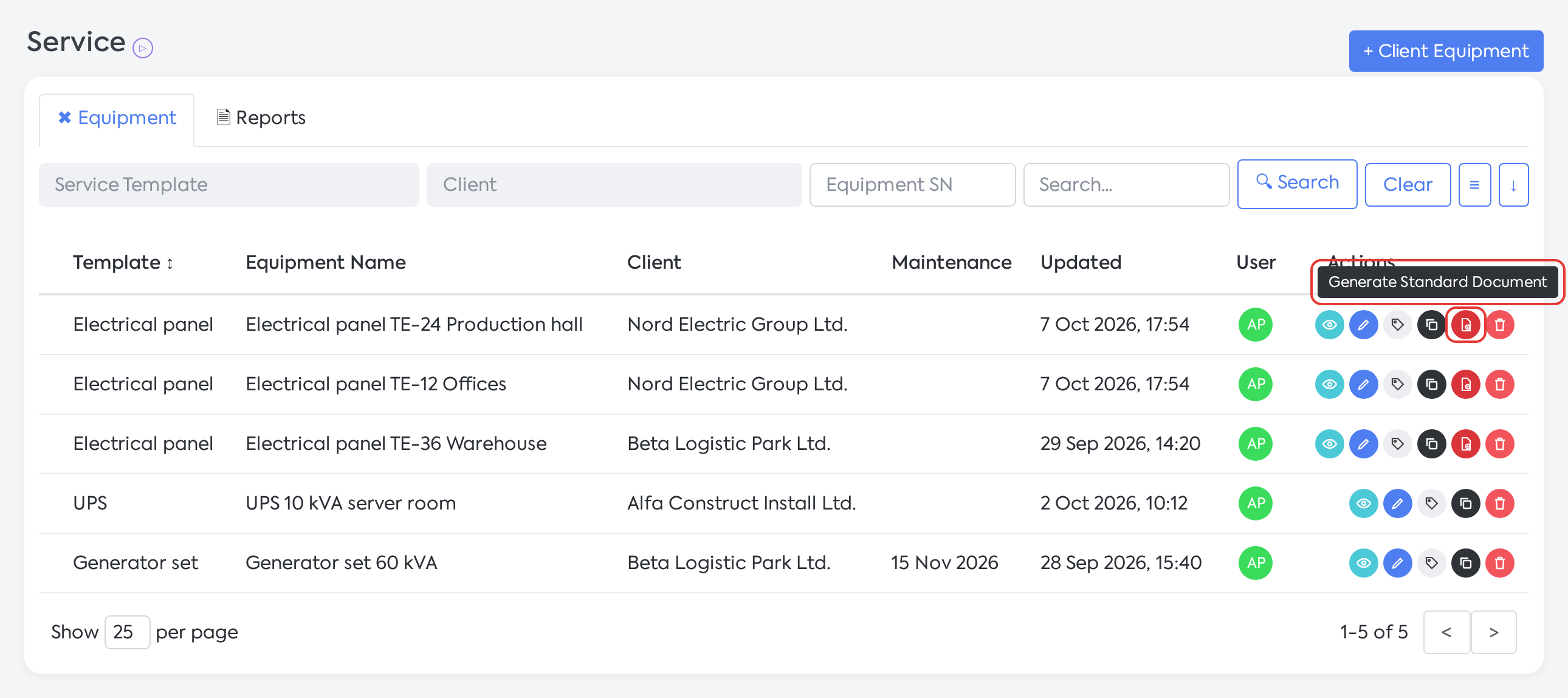Generate standard document for TE-24 Production hall
The height and width of the screenshot is (698, 1568).
[1466, 325]
